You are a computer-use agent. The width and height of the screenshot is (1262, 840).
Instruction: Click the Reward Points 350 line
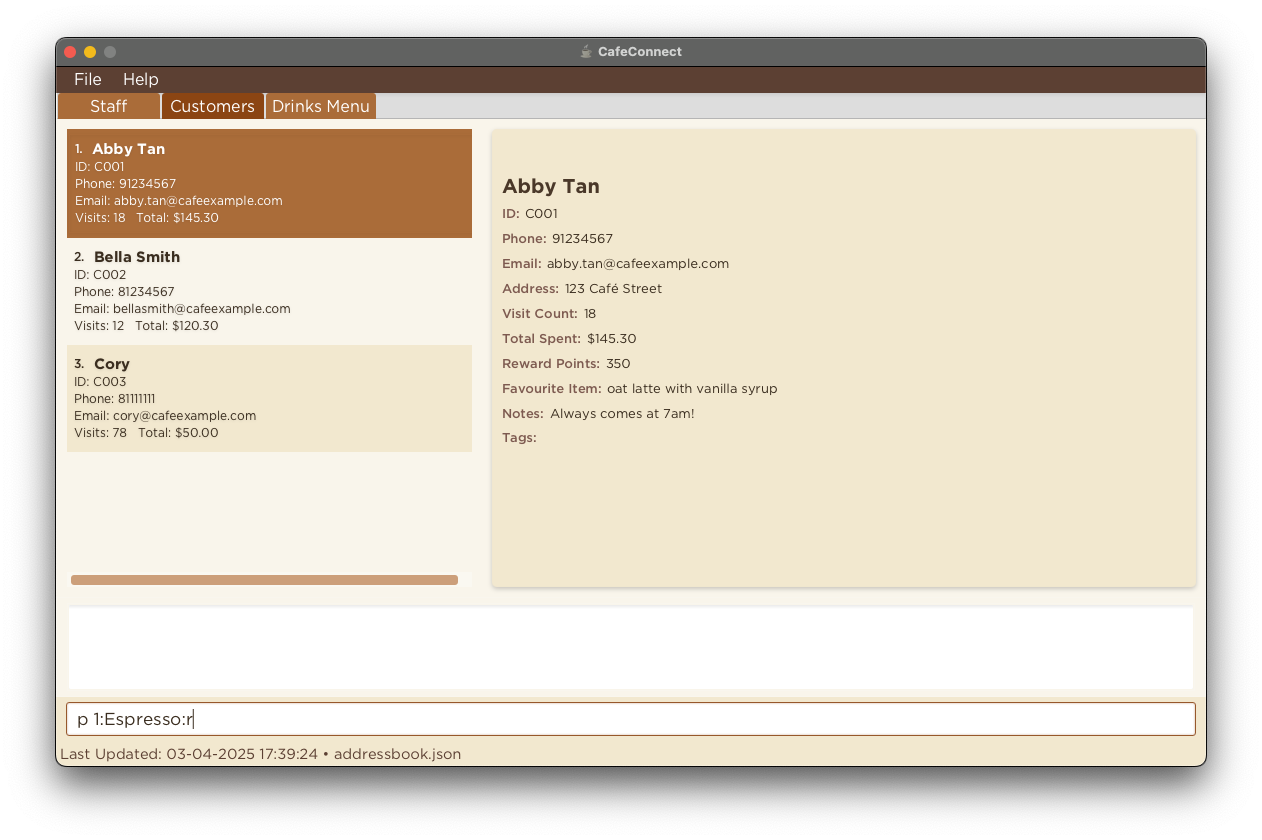[x=566, y=364]
